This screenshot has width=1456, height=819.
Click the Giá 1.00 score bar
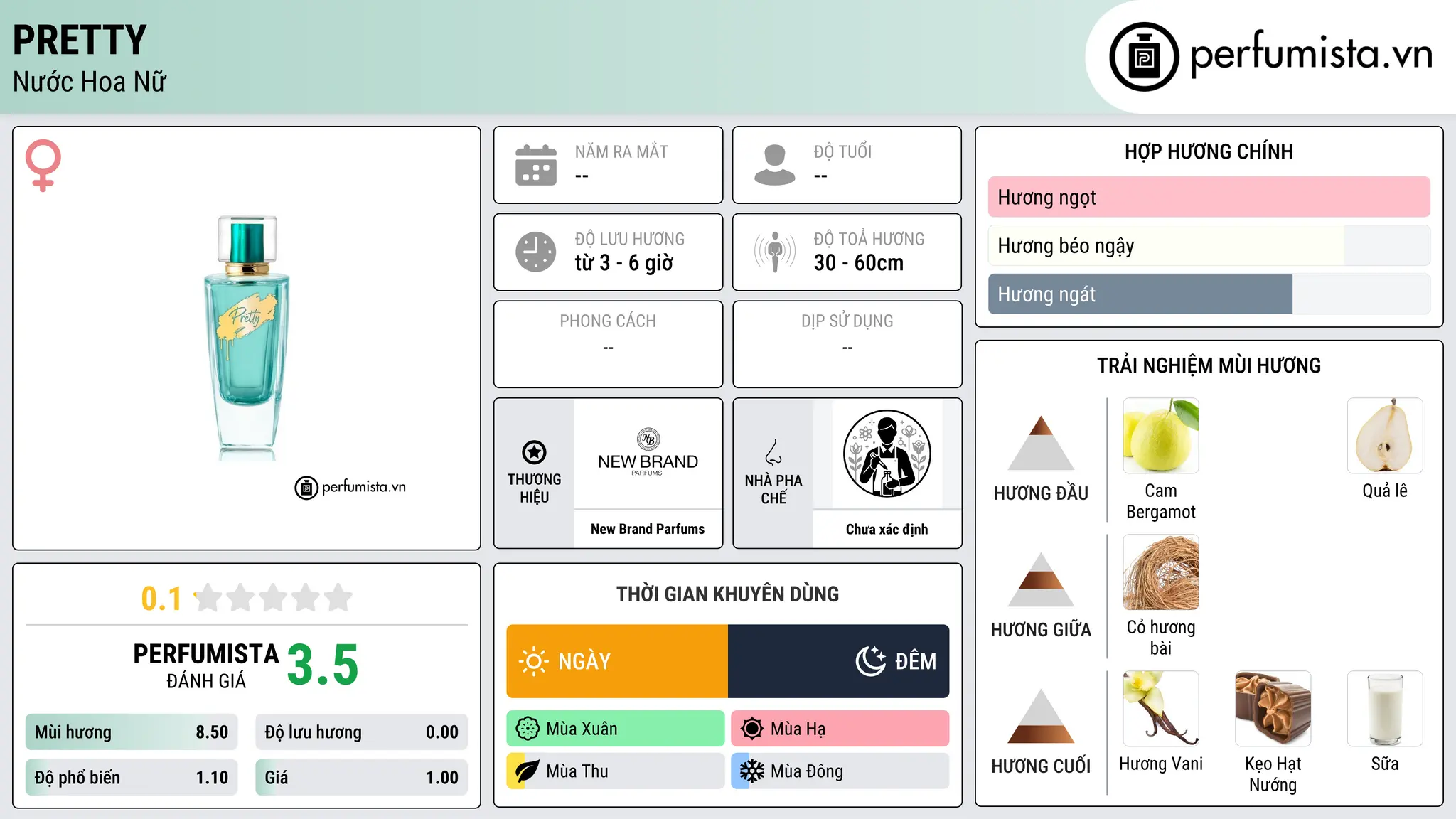(x=362, y=778)
